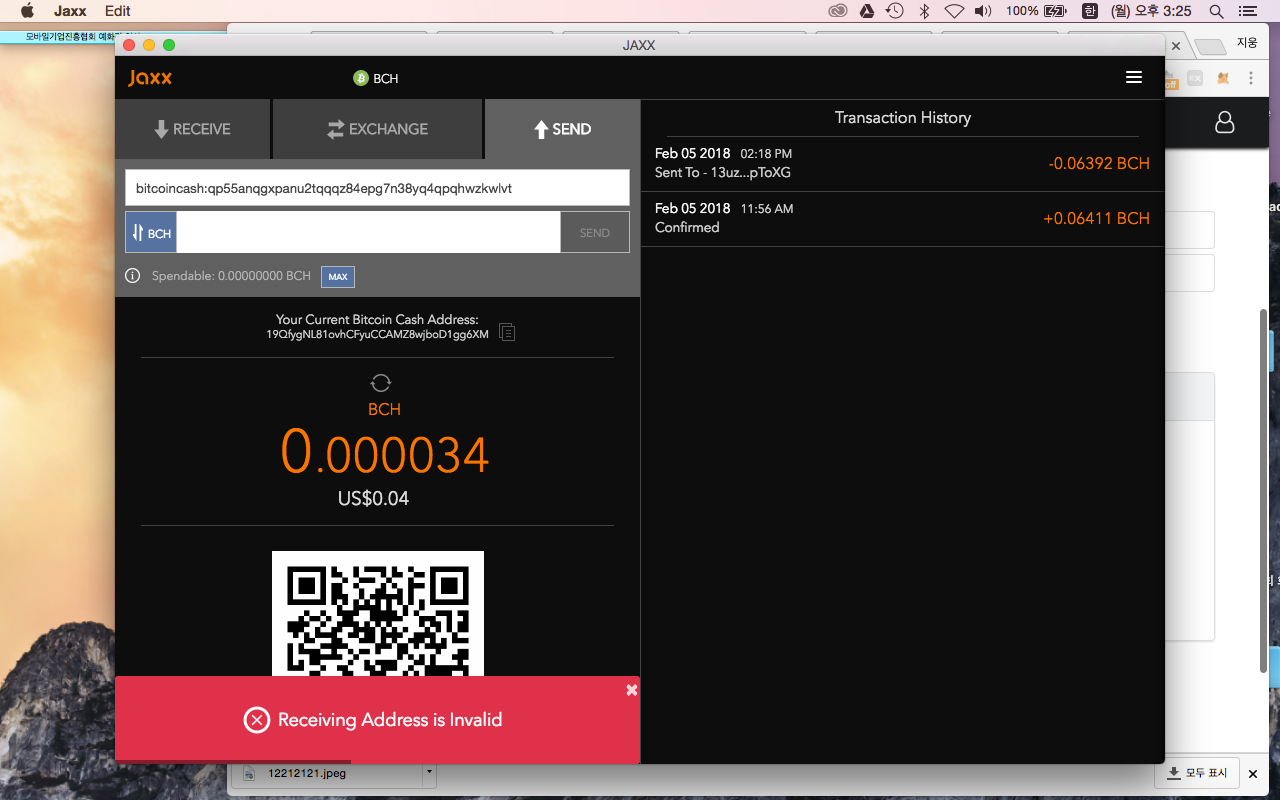Open the 12212121.jpeg download options arrow

[x=429, y=772]
